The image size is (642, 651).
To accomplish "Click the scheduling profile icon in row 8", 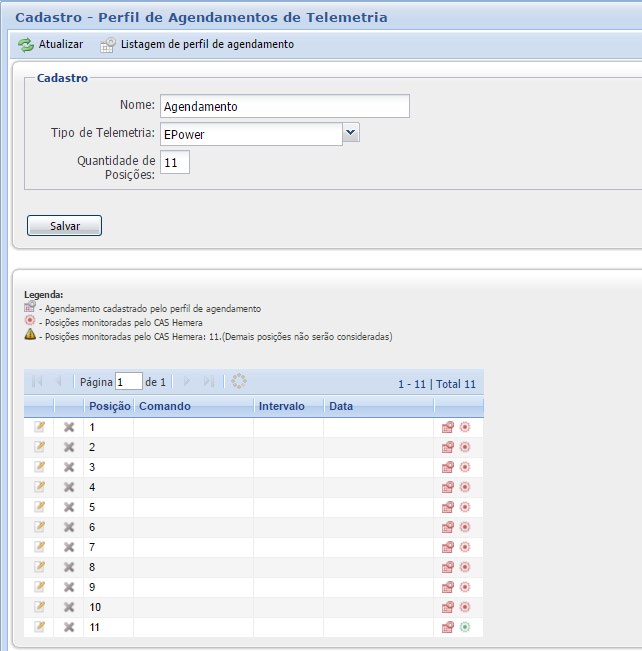I will click(x=447, y=567).
